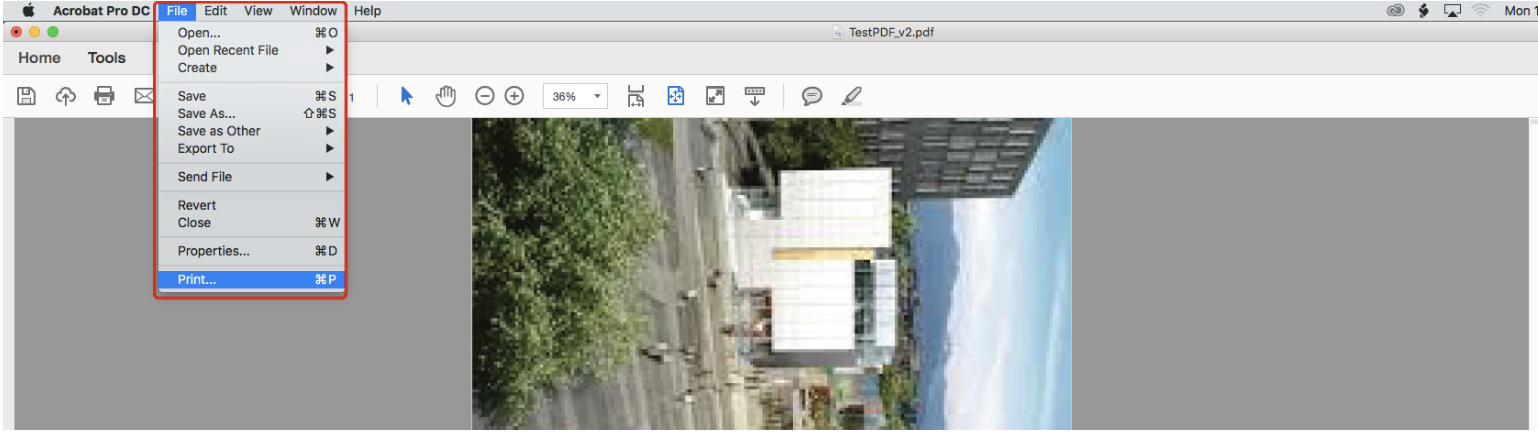Image resolution: width=1538 pixels, height=438 pixels.
Task: Open the comment speech bubble tool
Action: point(812,96)
